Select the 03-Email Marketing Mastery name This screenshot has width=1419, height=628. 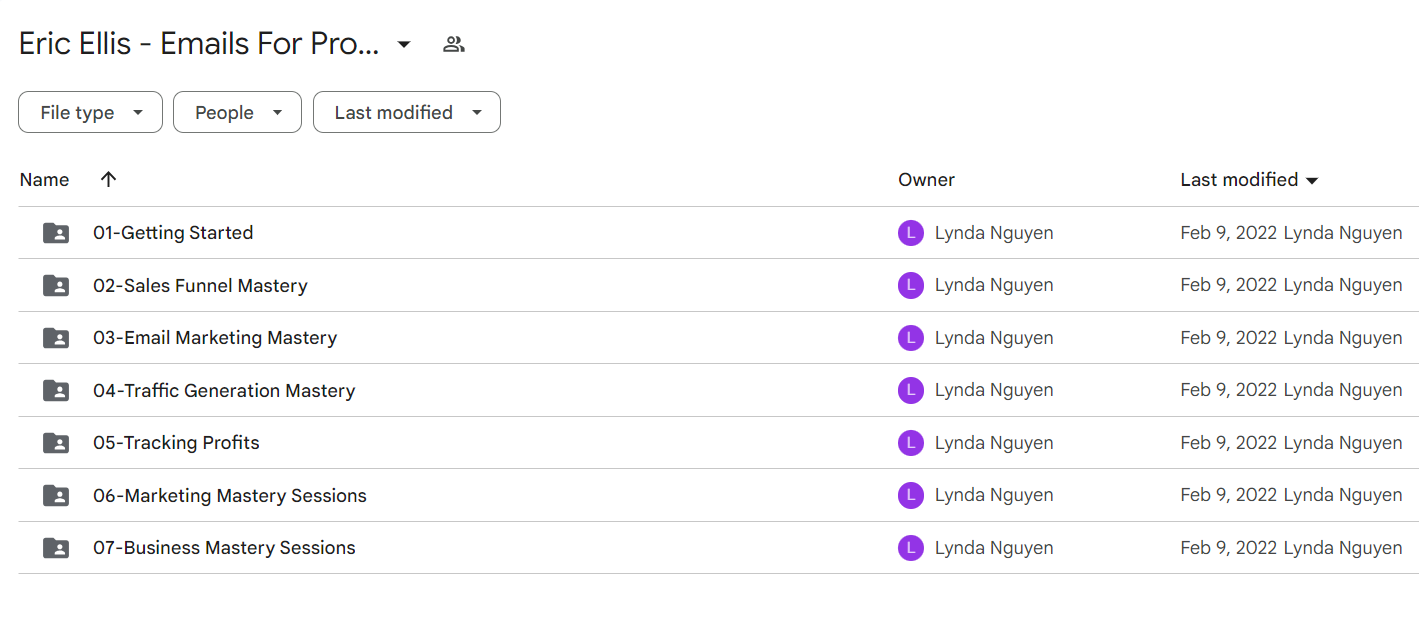215,338
